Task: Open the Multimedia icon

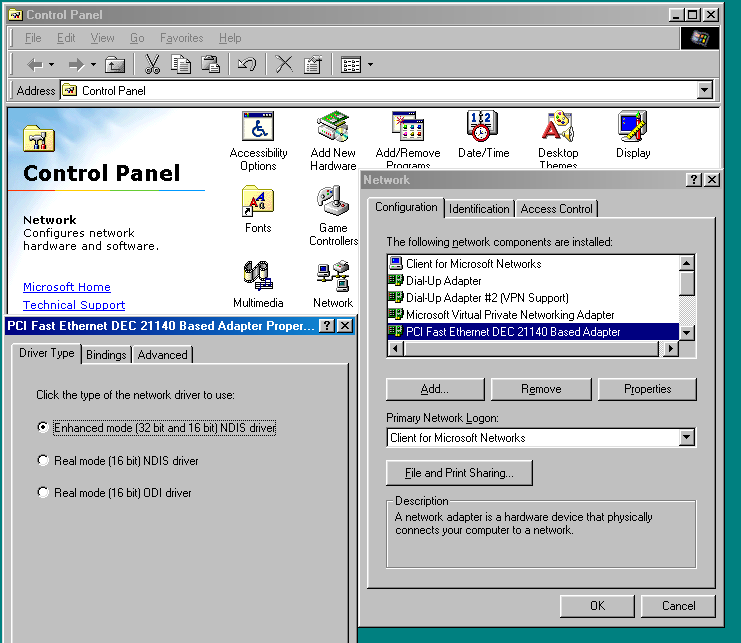Action: [258, 276]
